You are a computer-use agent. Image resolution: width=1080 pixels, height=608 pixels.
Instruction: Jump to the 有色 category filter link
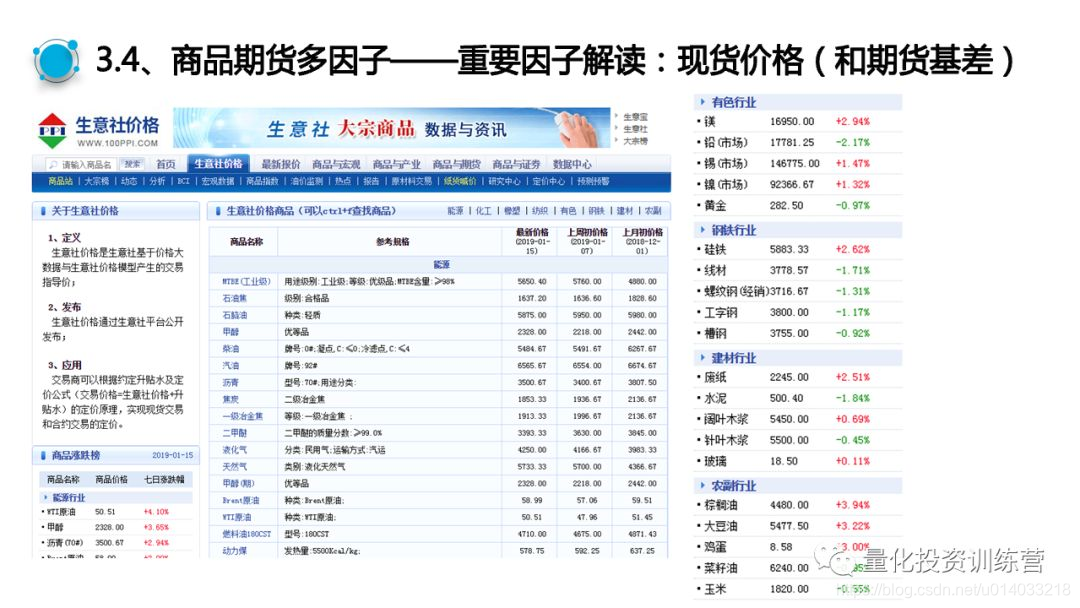click(x=568, y=211)
